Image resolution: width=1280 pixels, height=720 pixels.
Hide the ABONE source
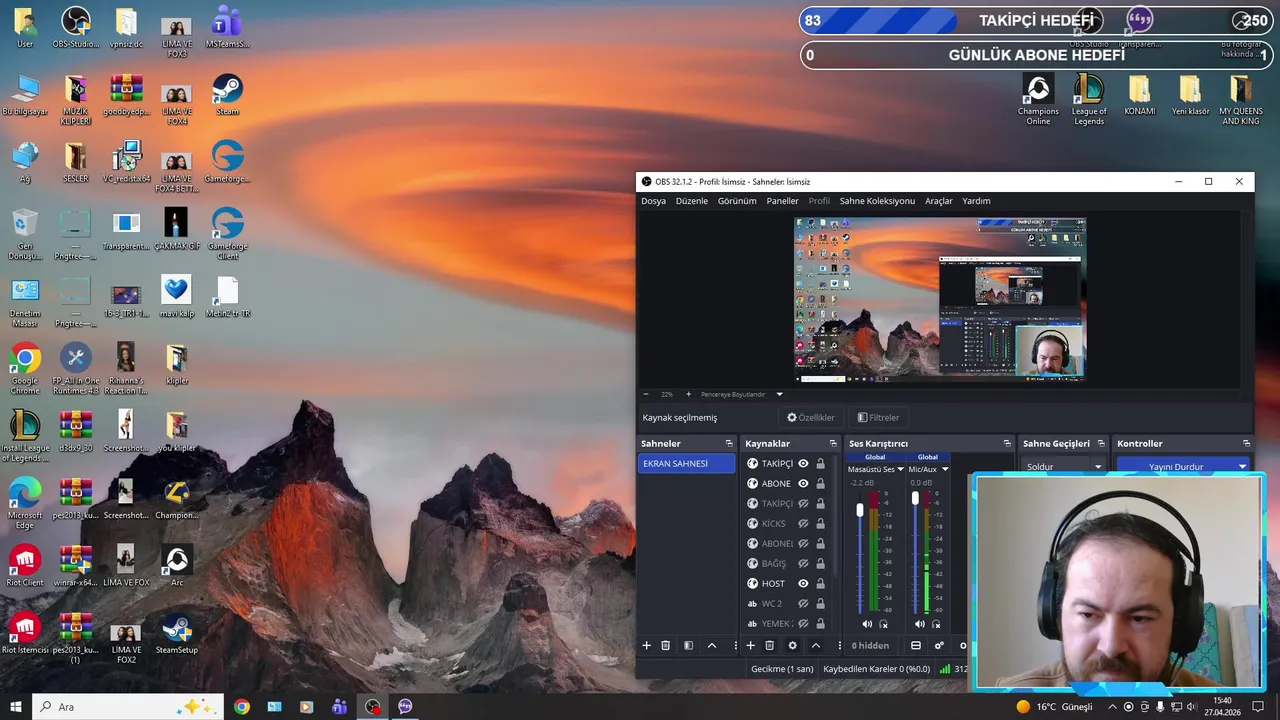(x=803, y=483)
